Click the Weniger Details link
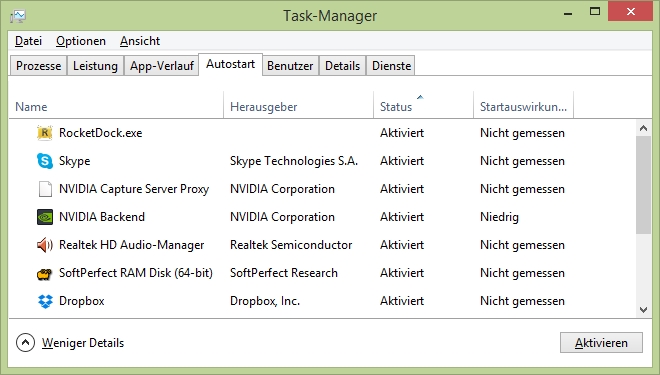The height and width of the screenshot is (375, 660). click(x=83, y=343)
